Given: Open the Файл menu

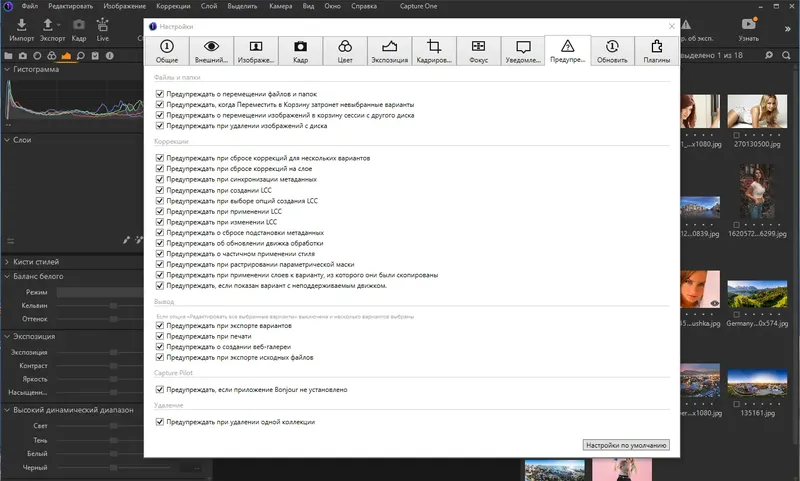Looking at the screenshot, I should (x=30, y=6).
